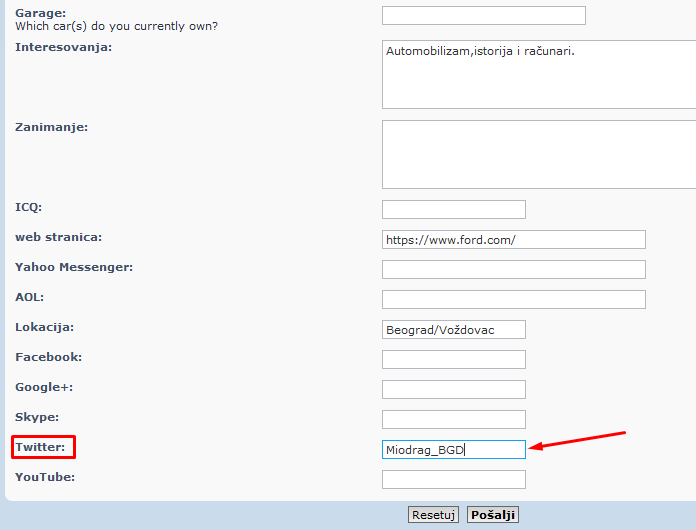Click the 'Skype:' label
This screenshot has height=530, width=696.
coord(37,417)
